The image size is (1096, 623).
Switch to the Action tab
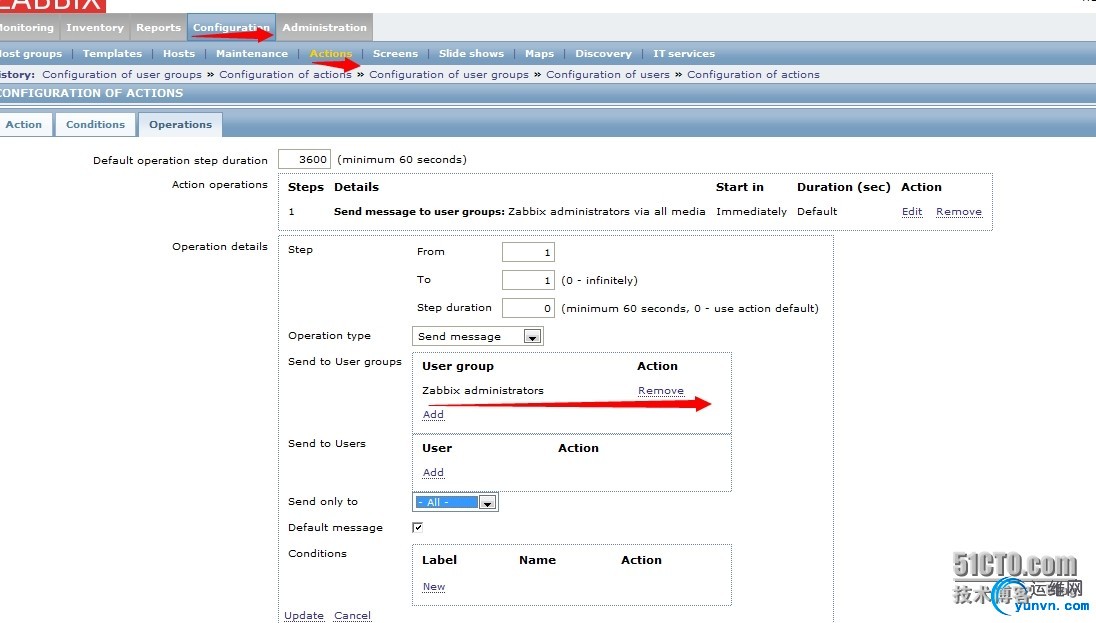pos(24,124)
